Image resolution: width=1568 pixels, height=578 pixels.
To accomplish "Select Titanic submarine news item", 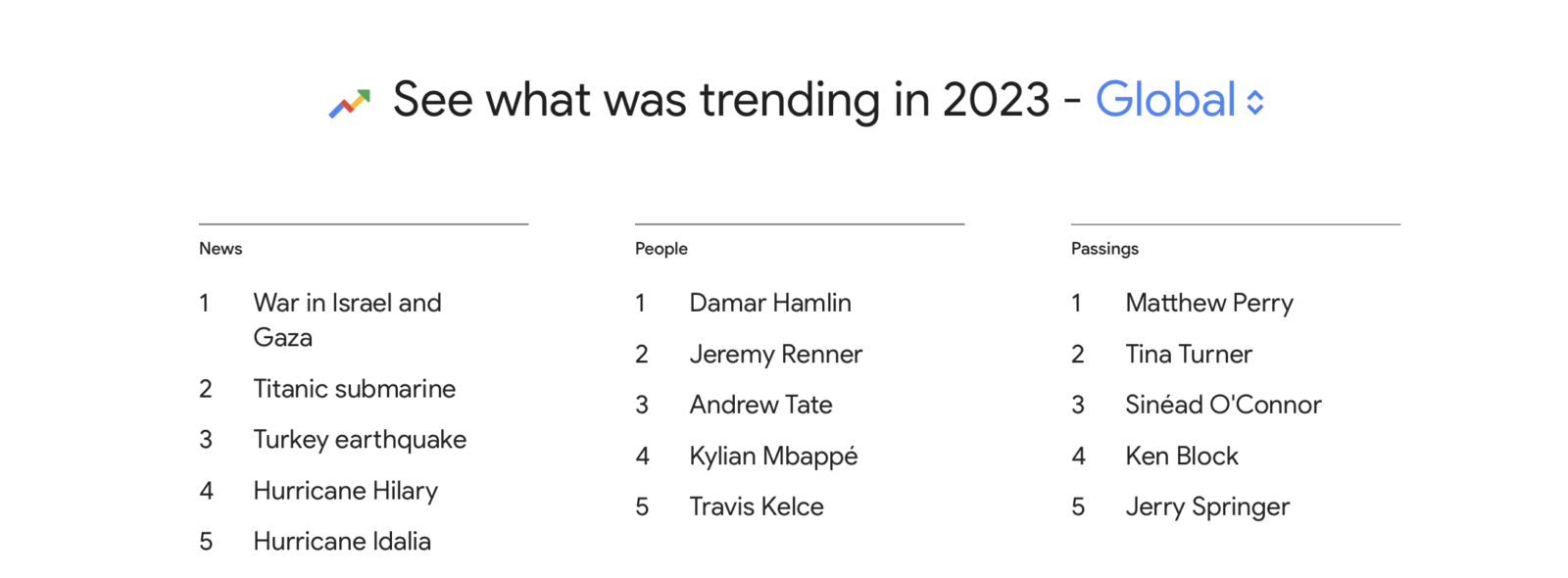I will (354, 389).
